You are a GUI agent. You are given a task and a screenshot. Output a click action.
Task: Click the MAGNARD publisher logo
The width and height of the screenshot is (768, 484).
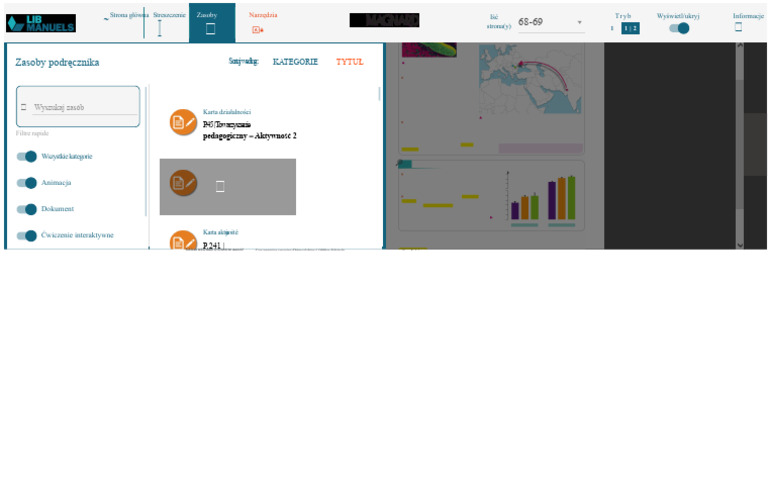click(384, 20)
